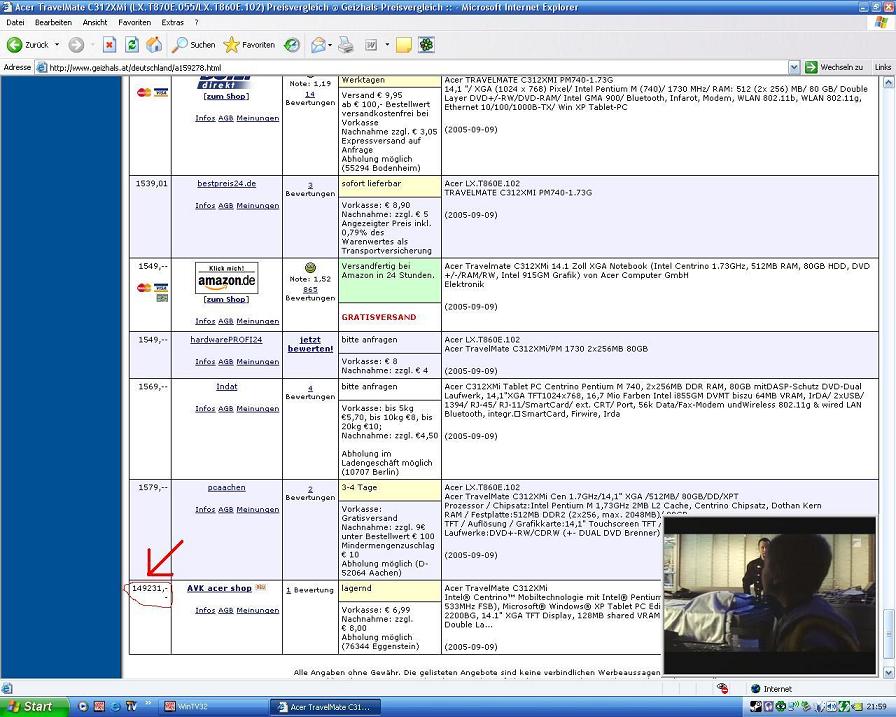The image size is (896, 717).
Task: Click the blocked-popup icon in status bar
Action: (x=723, y=688)
